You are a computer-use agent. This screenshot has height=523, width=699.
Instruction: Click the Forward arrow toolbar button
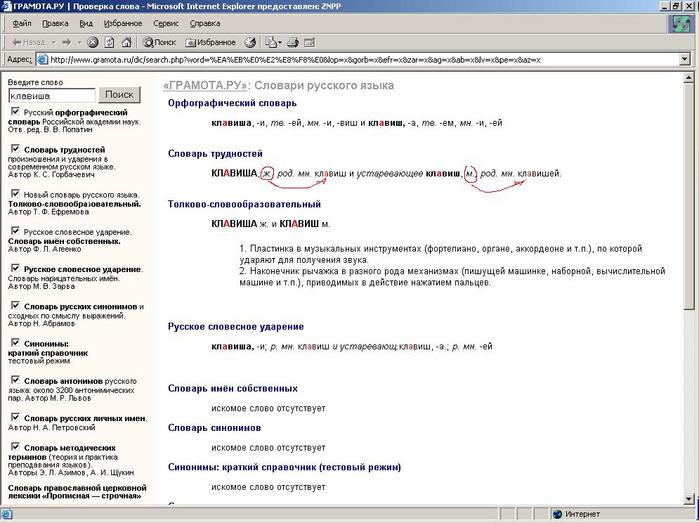point(67,42)
